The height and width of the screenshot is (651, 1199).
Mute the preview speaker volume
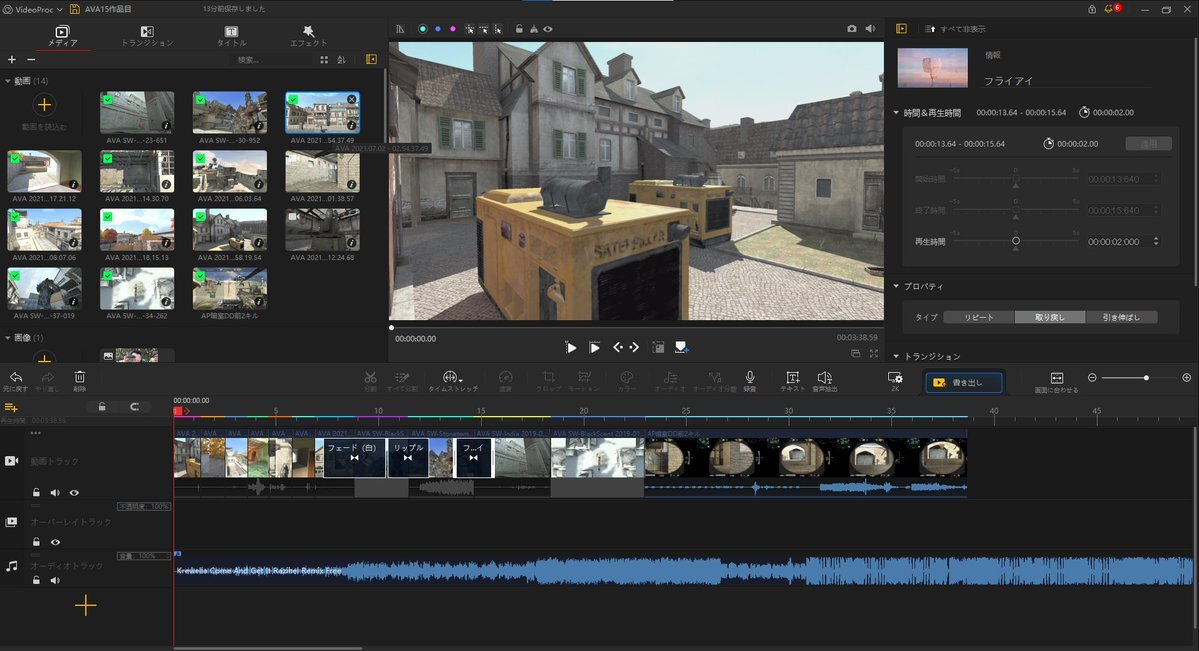pos(870,29)
